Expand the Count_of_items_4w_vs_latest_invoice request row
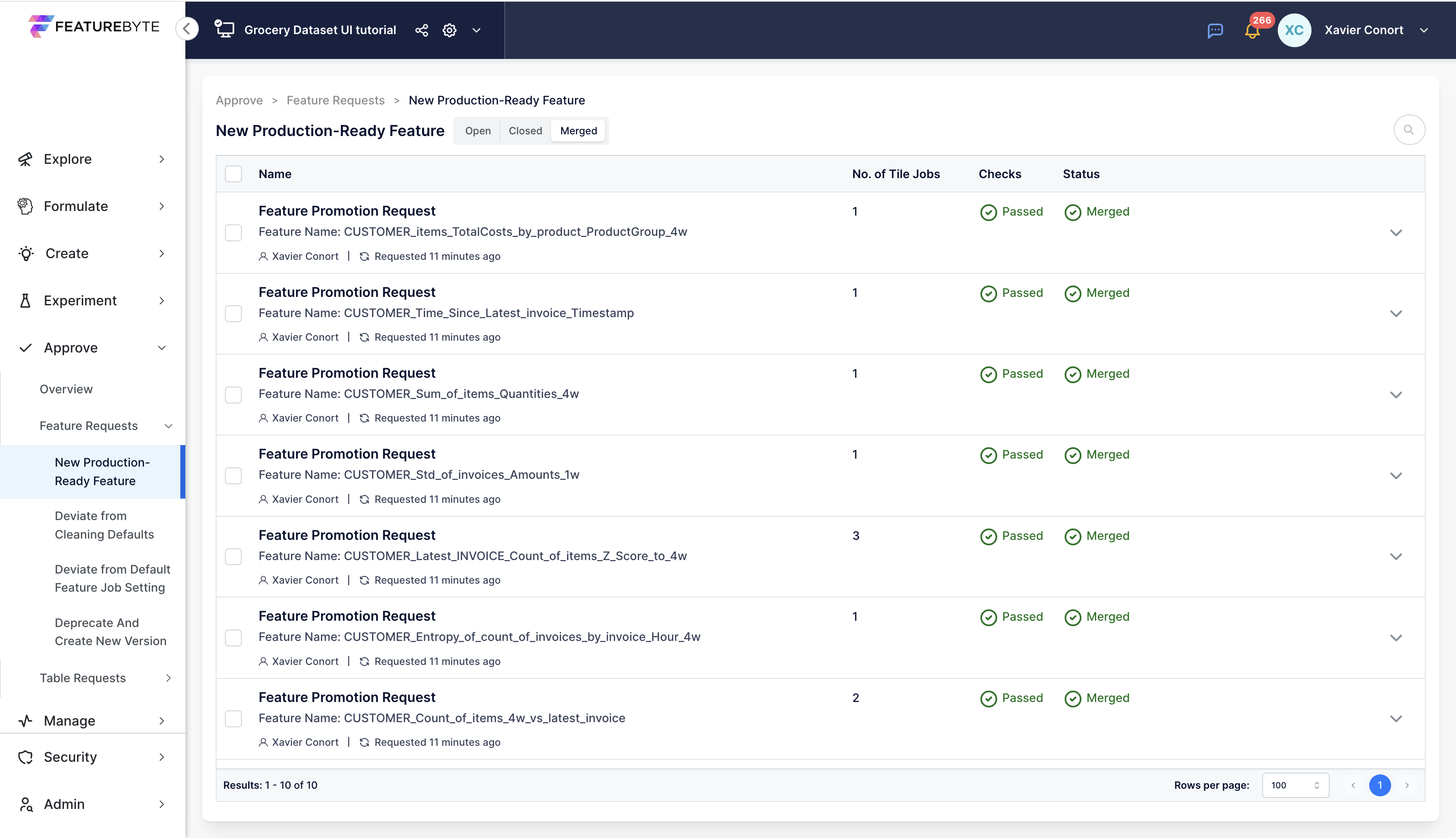 (x=1396, y=718)
